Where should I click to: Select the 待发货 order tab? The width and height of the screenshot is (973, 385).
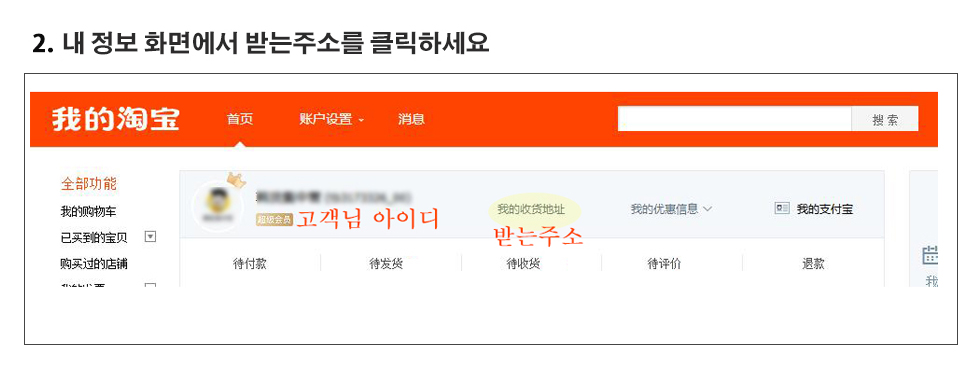tap(386, 264)
